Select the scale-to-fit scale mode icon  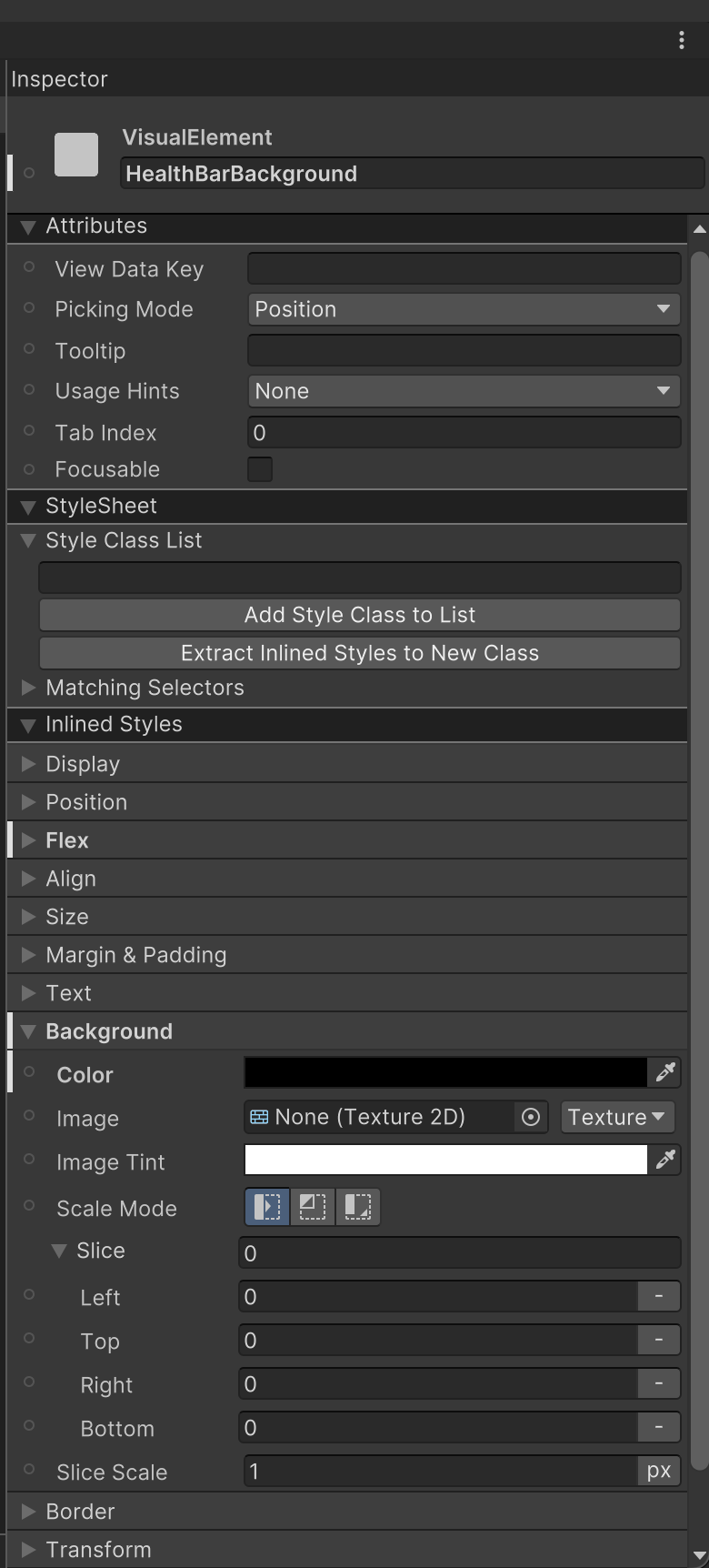(358, 1207)
